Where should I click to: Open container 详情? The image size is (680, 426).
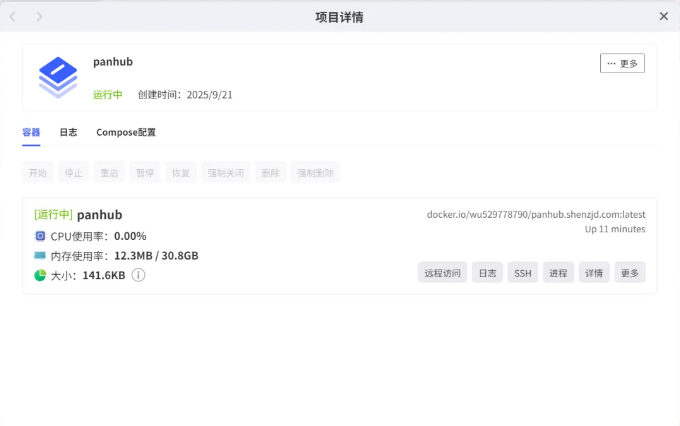[594, 272]
